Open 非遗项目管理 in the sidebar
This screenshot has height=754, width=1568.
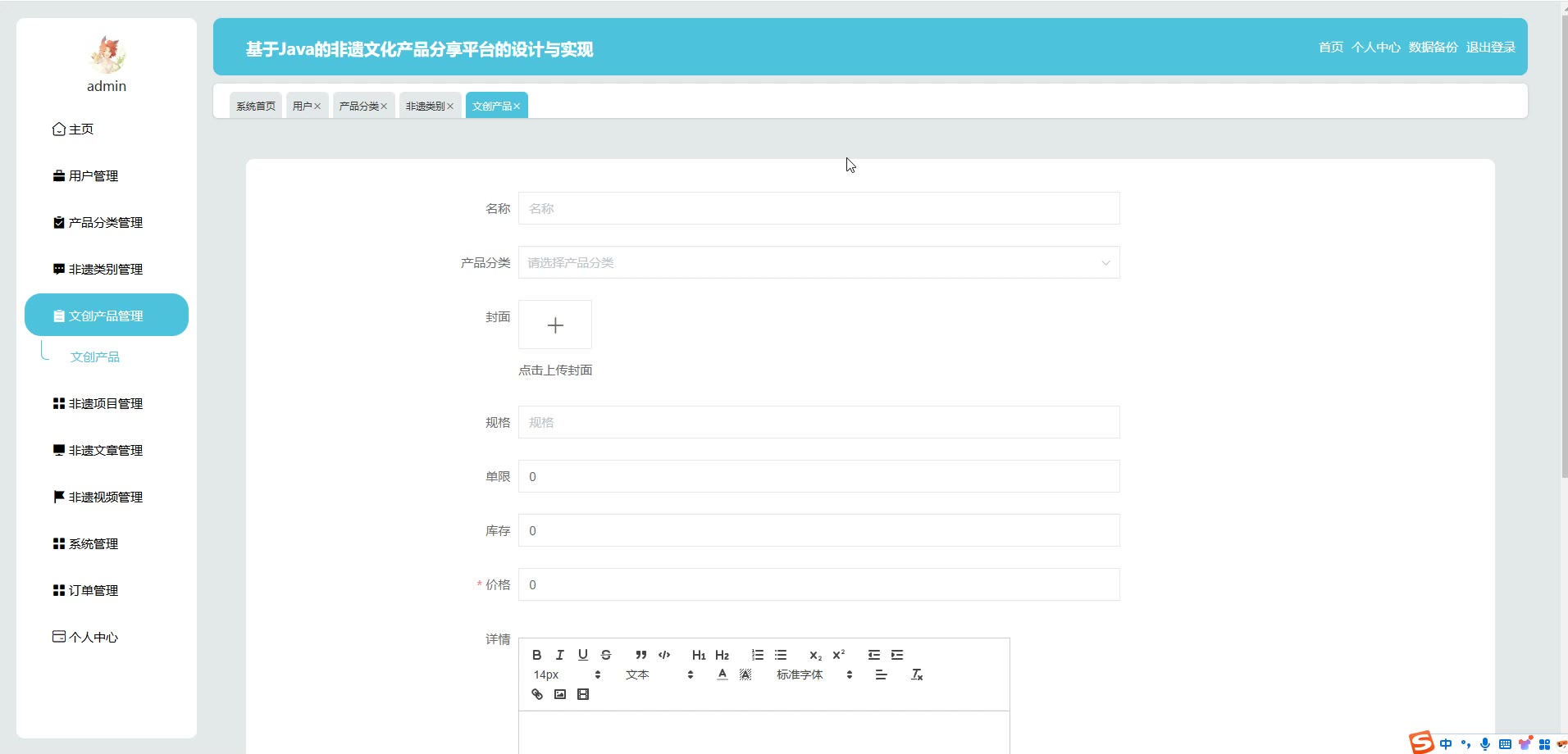click(x=106, y=404)
